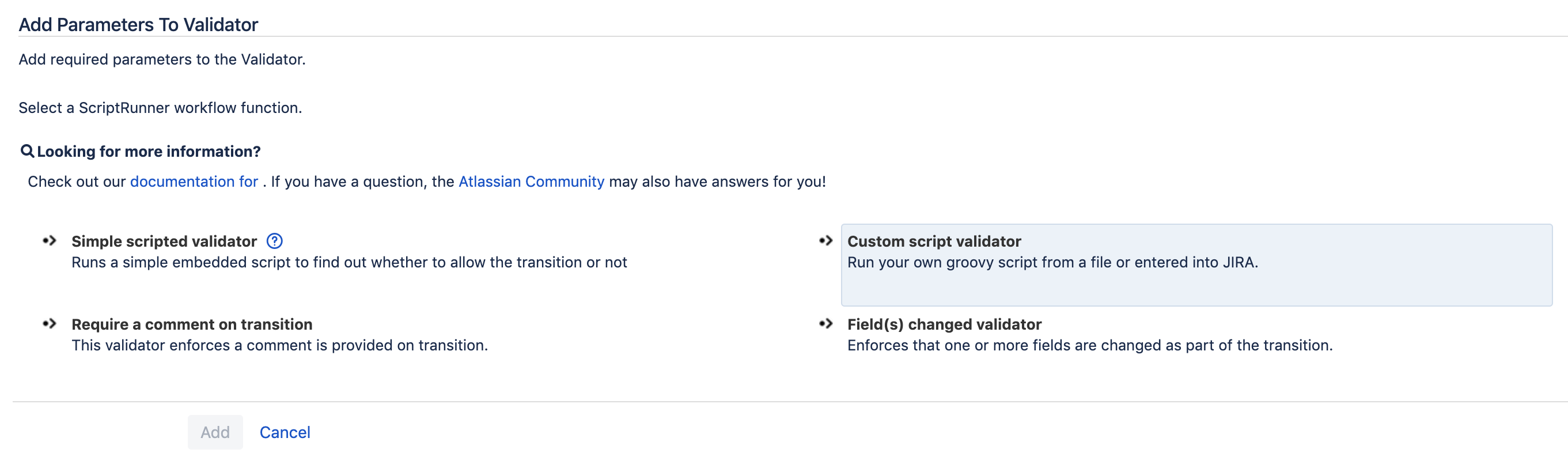Image resolution: width=1568 pixels, height=468 pixels.
Task: Open help for Simple scripted validator
Action: point(275,241)
